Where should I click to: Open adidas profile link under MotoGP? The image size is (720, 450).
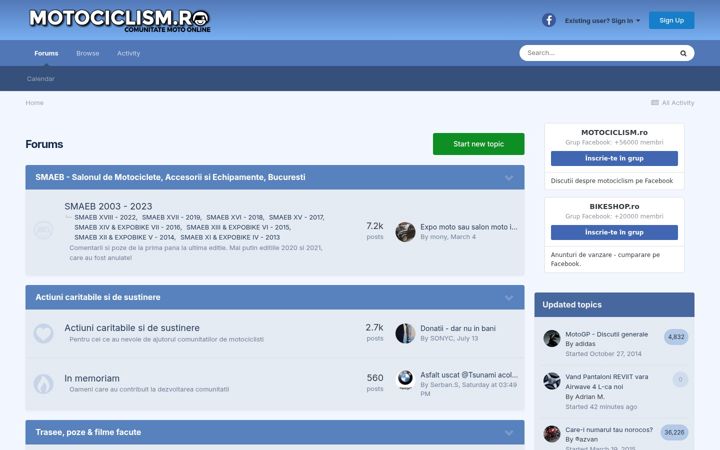point(585,344)
